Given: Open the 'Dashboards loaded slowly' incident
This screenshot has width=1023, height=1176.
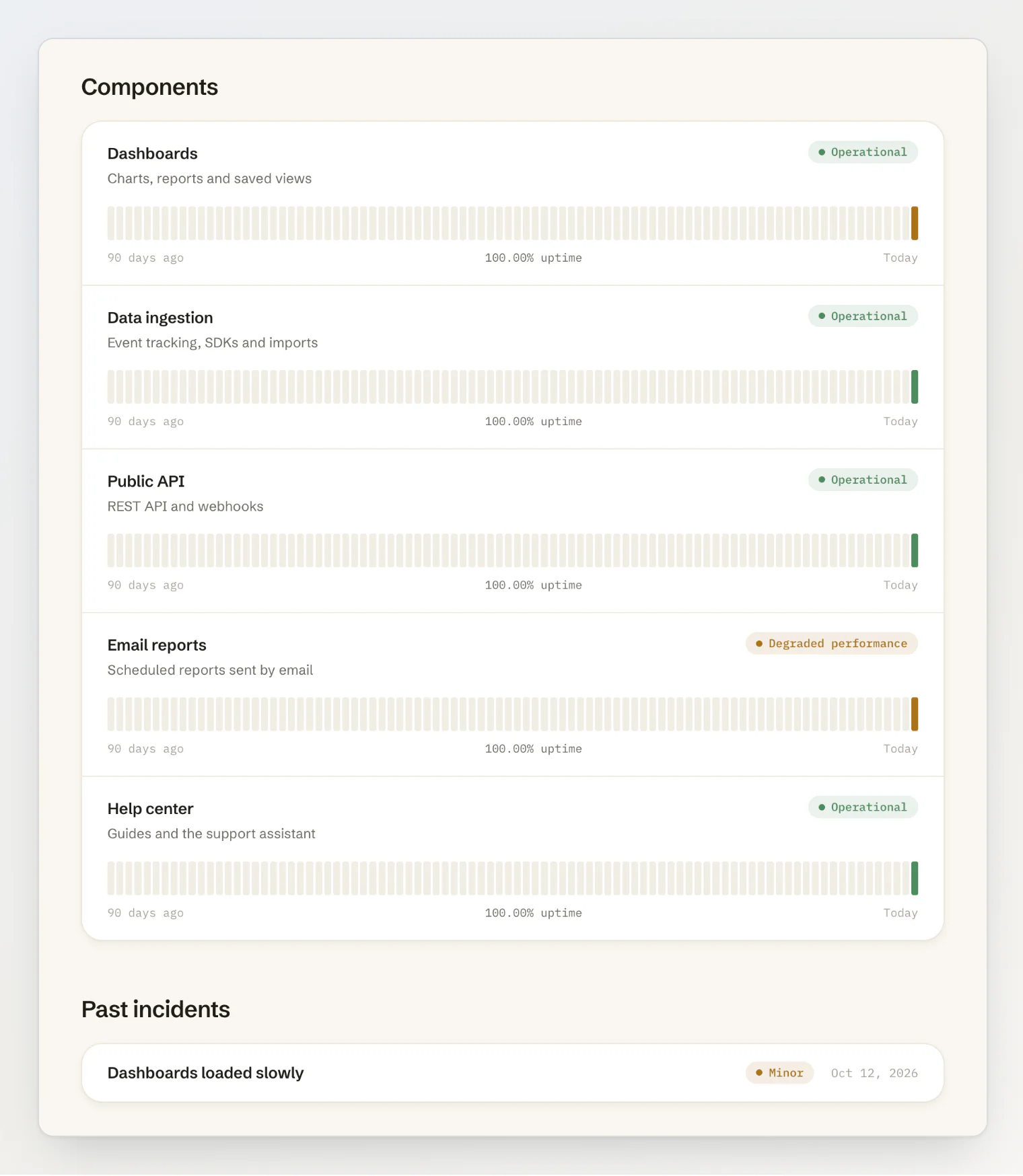Looking at the screenshot, I should [513, 1073].
